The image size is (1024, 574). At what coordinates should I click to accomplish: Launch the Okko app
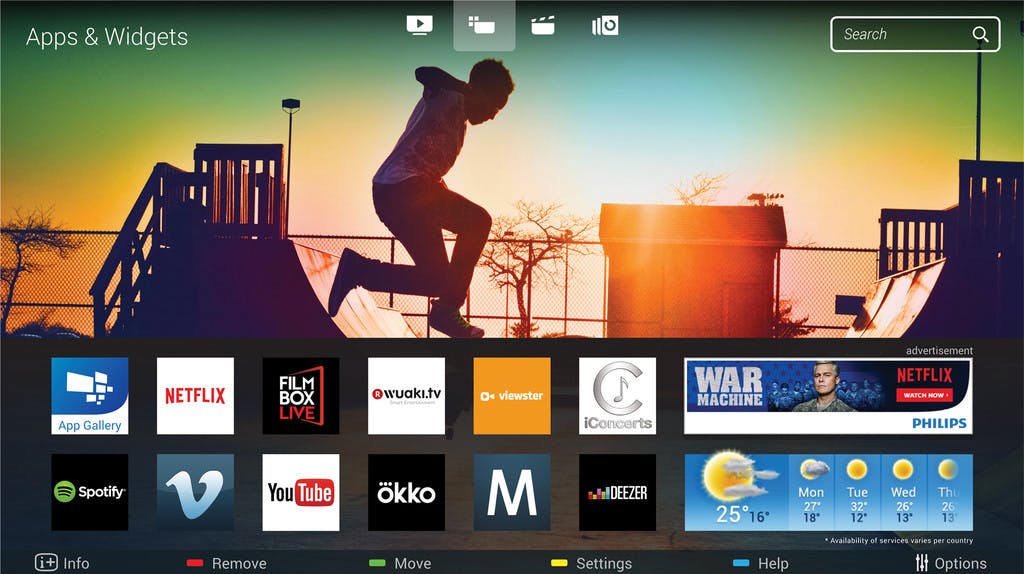click(406, 492)
